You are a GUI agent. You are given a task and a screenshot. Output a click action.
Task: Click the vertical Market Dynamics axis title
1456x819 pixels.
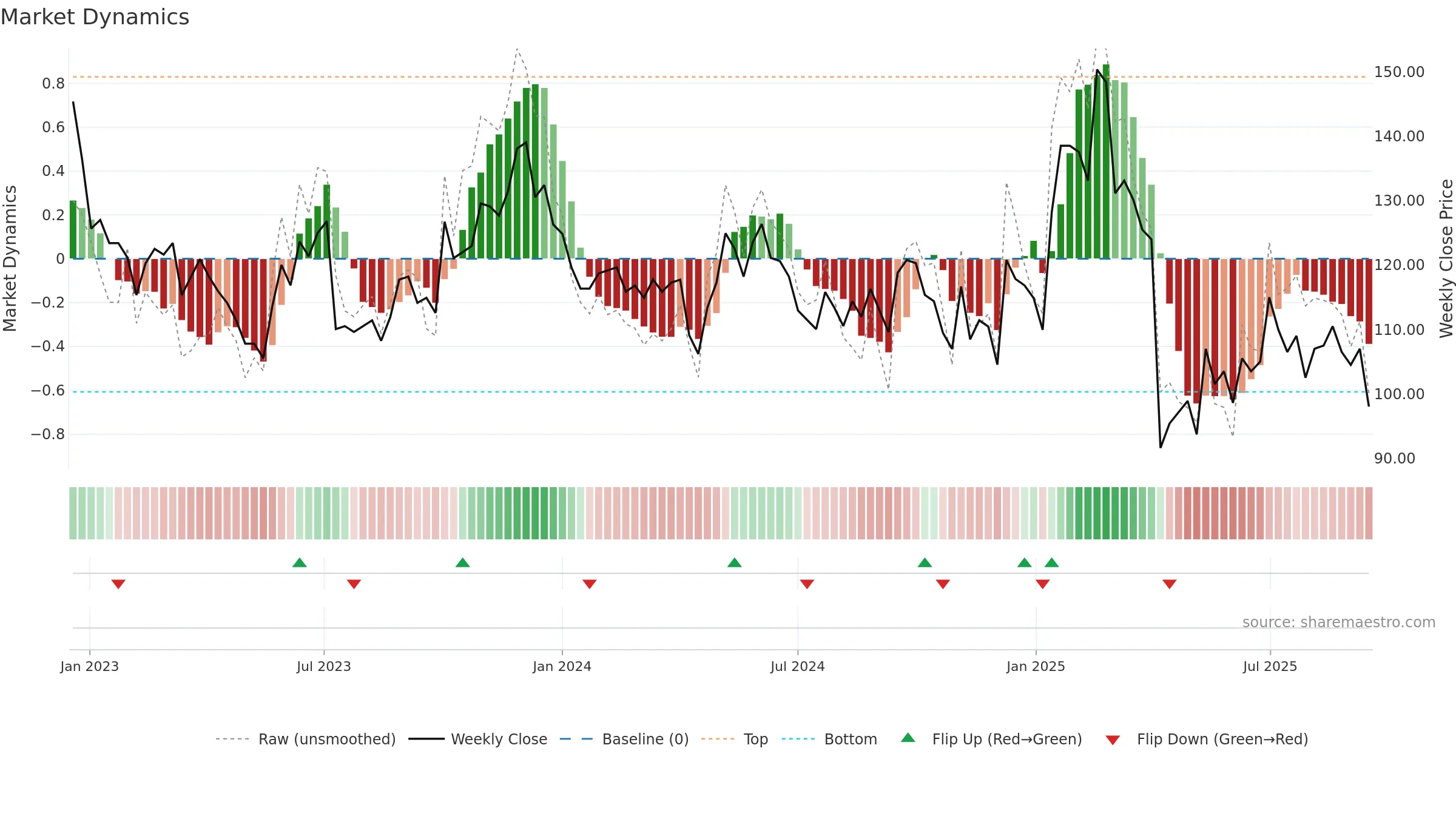[x=10, y=258]
